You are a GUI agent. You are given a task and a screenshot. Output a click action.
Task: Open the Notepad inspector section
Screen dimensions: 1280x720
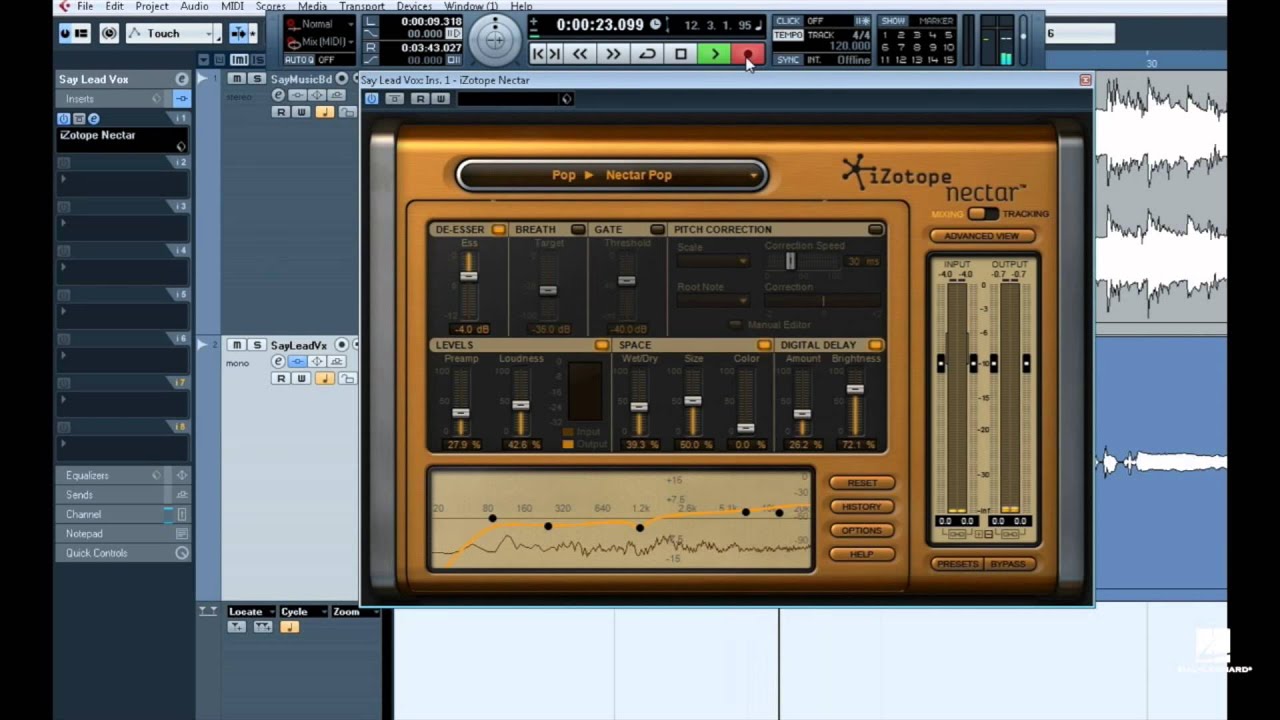(x=123, y=534)
